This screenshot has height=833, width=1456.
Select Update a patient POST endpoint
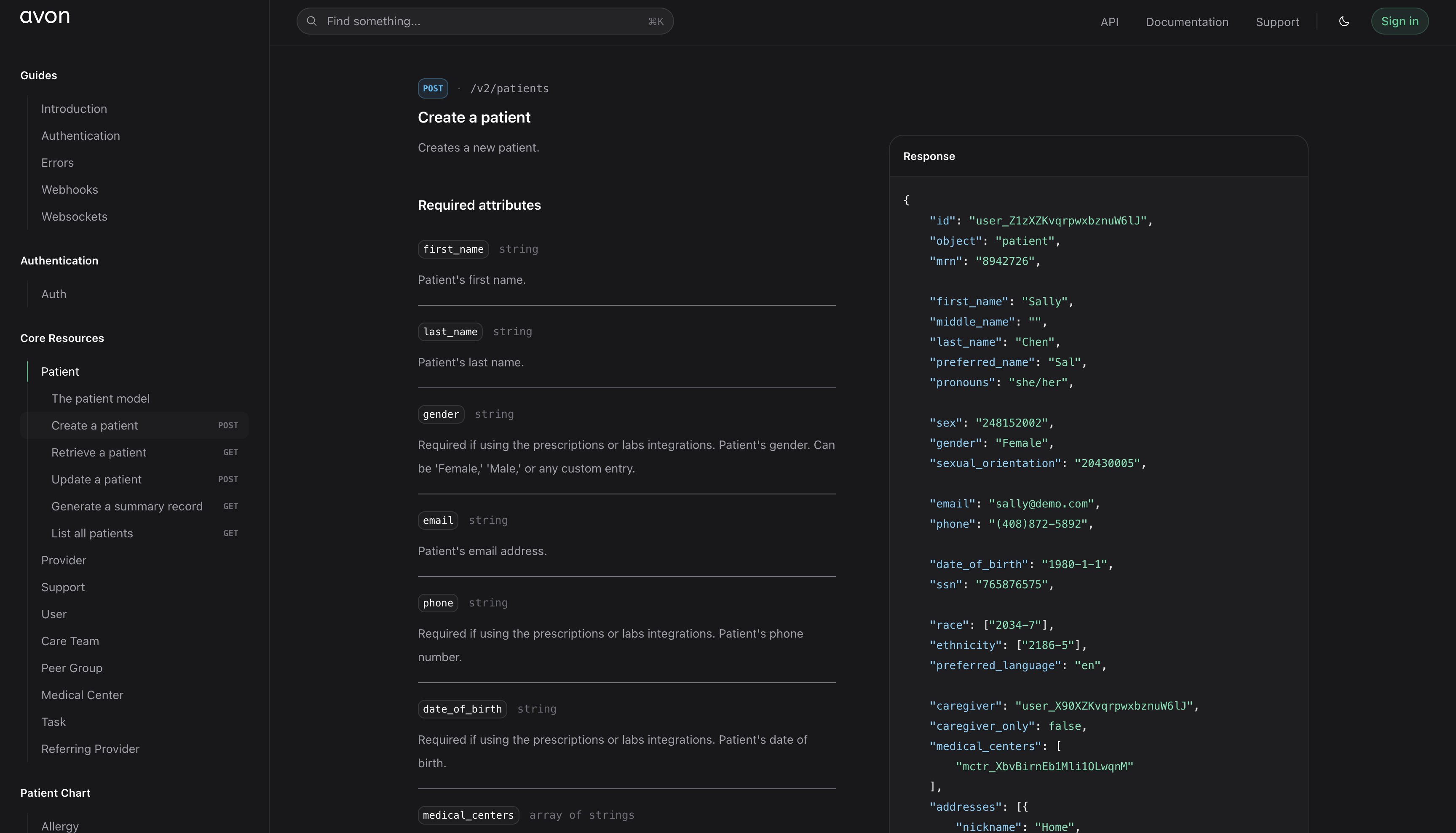[96, 479]
